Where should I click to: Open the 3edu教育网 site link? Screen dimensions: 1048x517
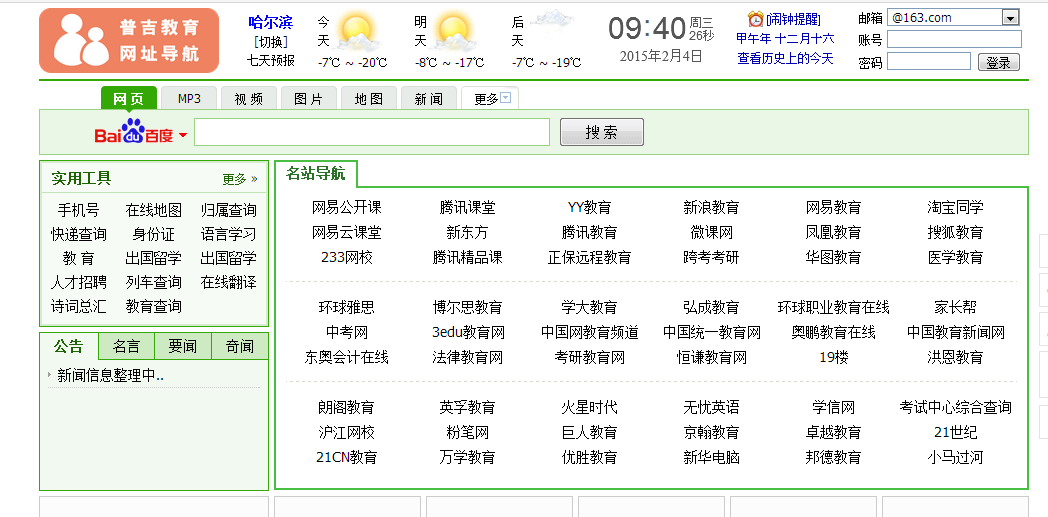[x=468, y=332]
